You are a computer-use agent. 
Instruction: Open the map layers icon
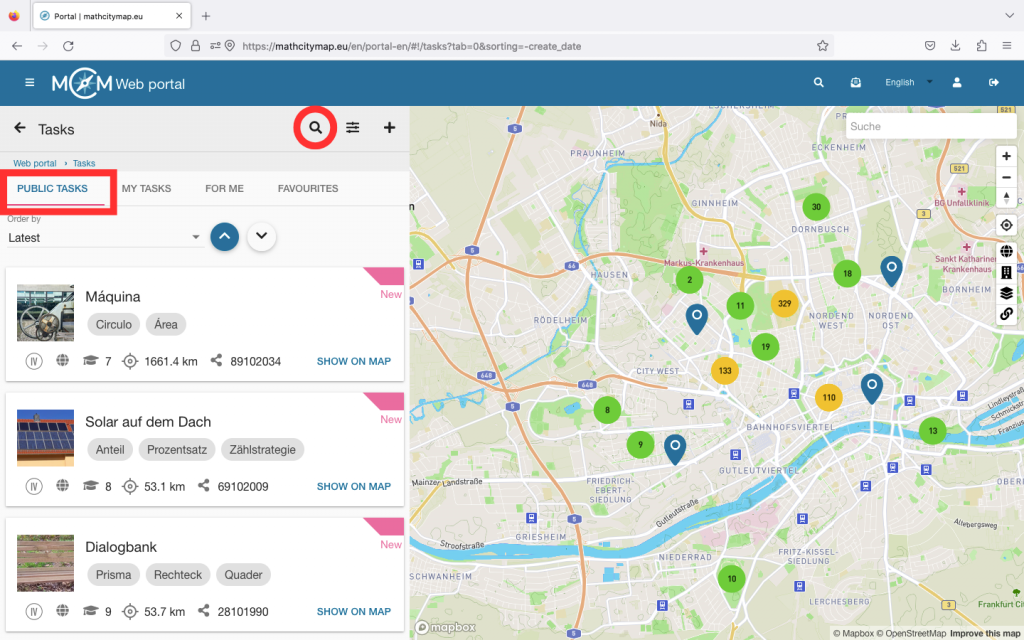pyautogui.click(x=1006, y=293)
